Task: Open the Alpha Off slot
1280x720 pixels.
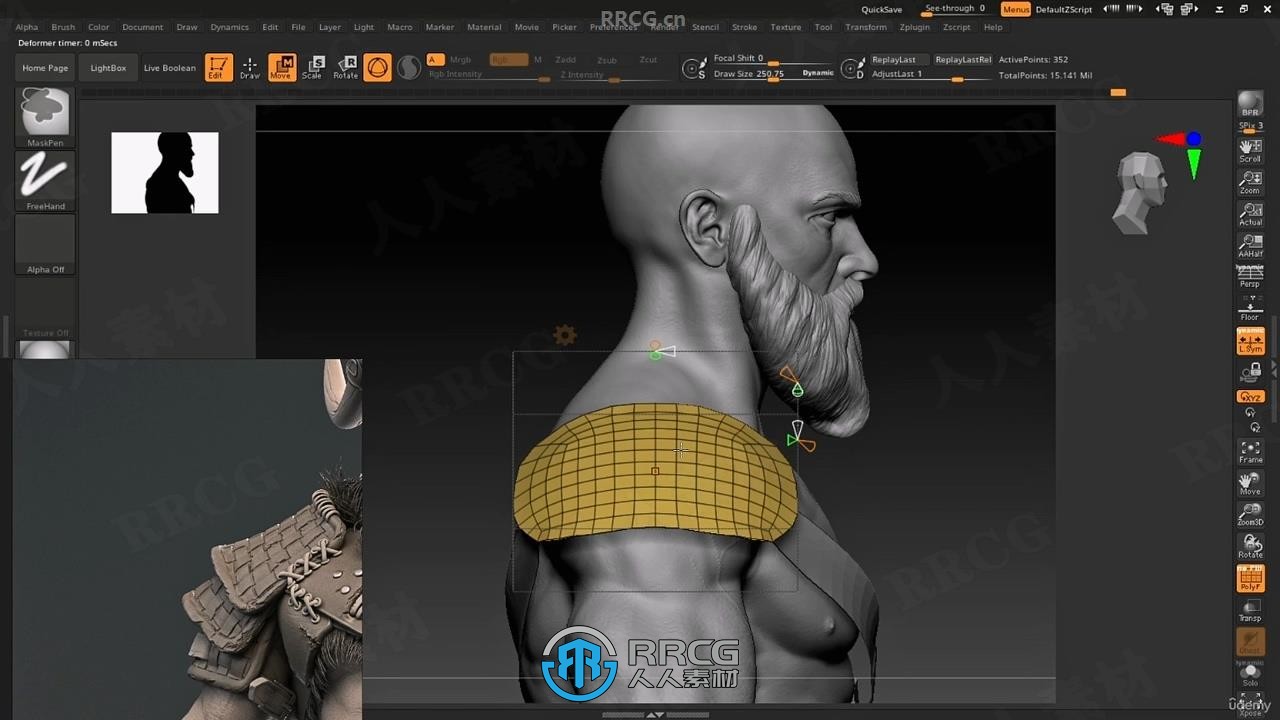Action: 45,244
